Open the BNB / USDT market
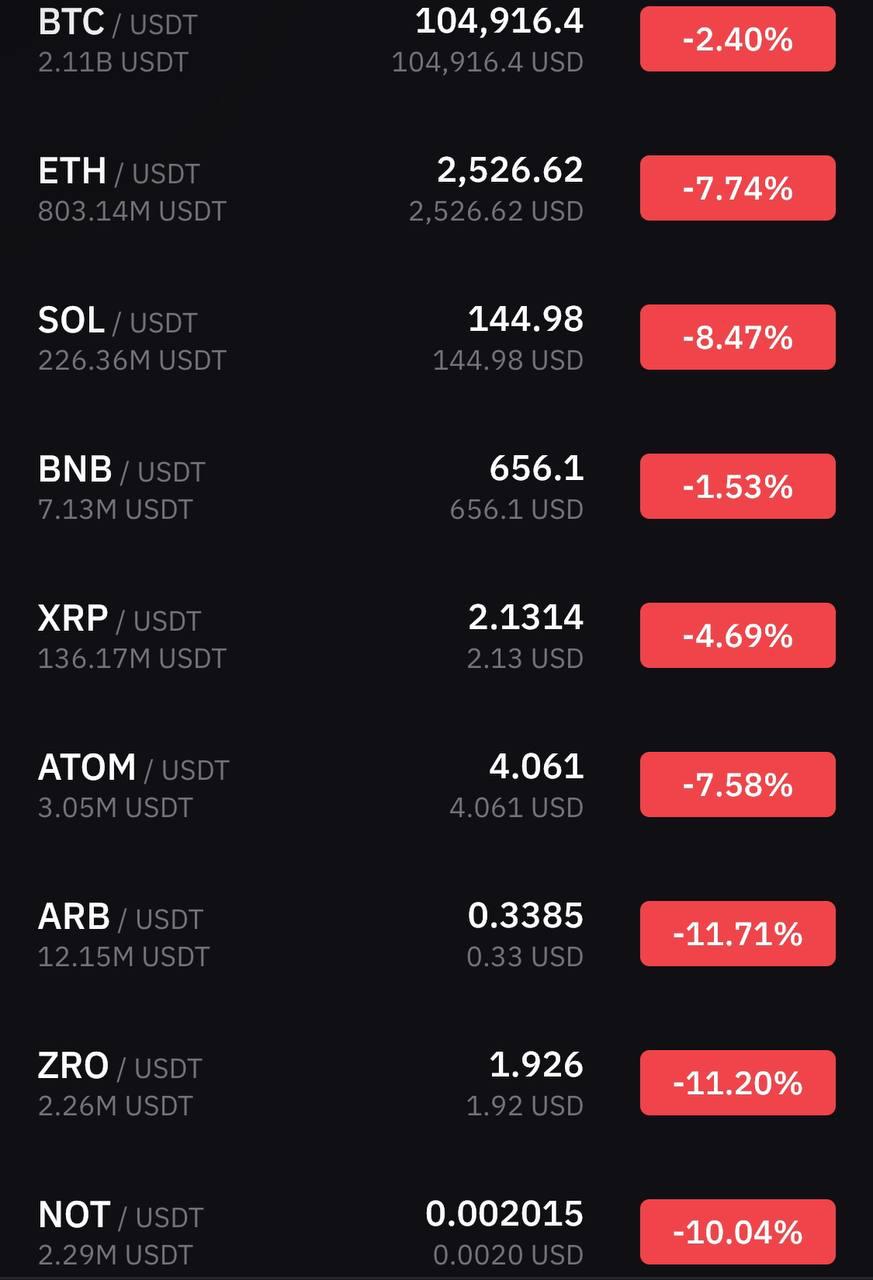This screenshot has width=873, height=1280. (436, 486)
